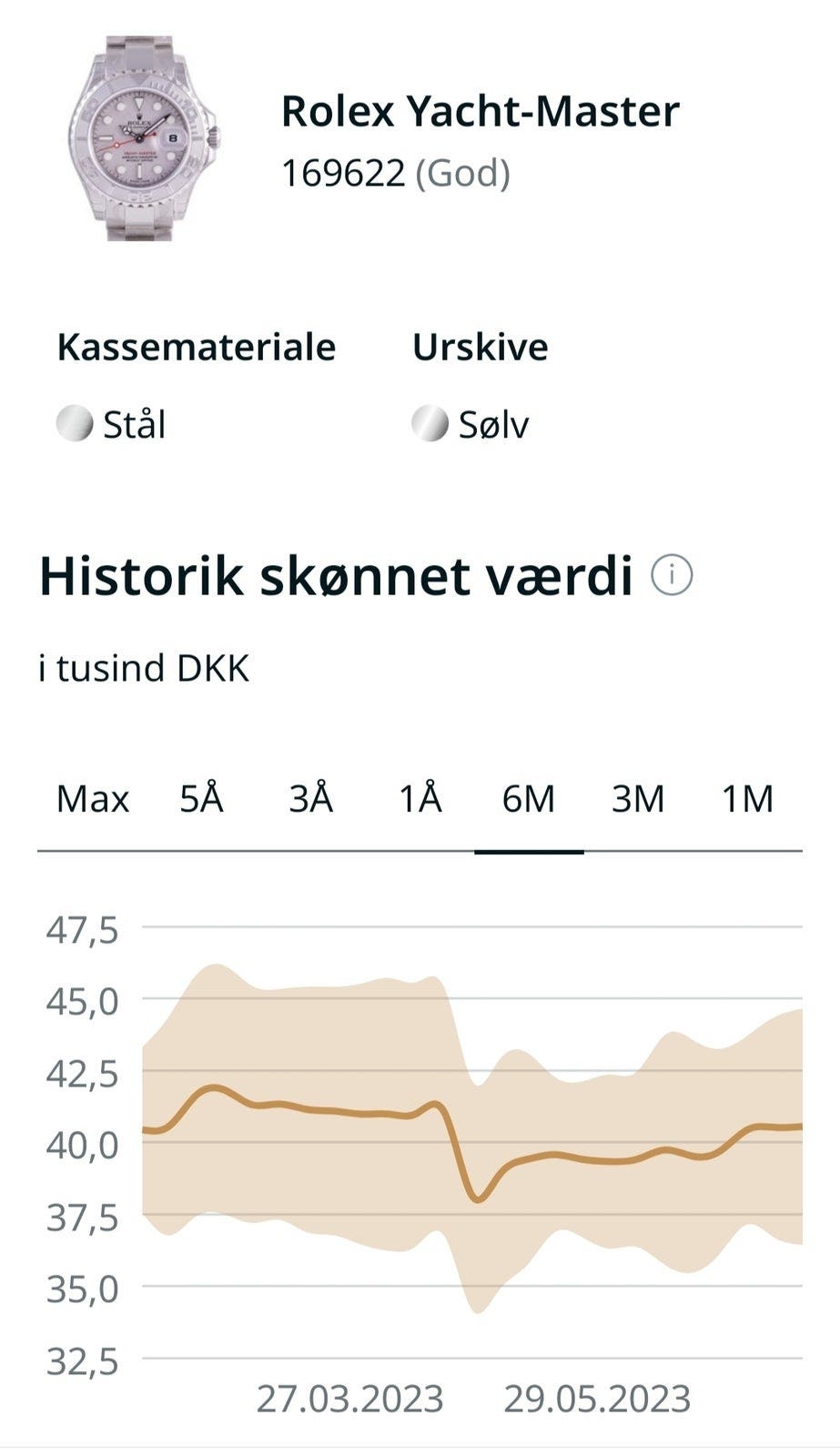
Task: Select the 5Å time range tab
Action: tap(202, 799)
